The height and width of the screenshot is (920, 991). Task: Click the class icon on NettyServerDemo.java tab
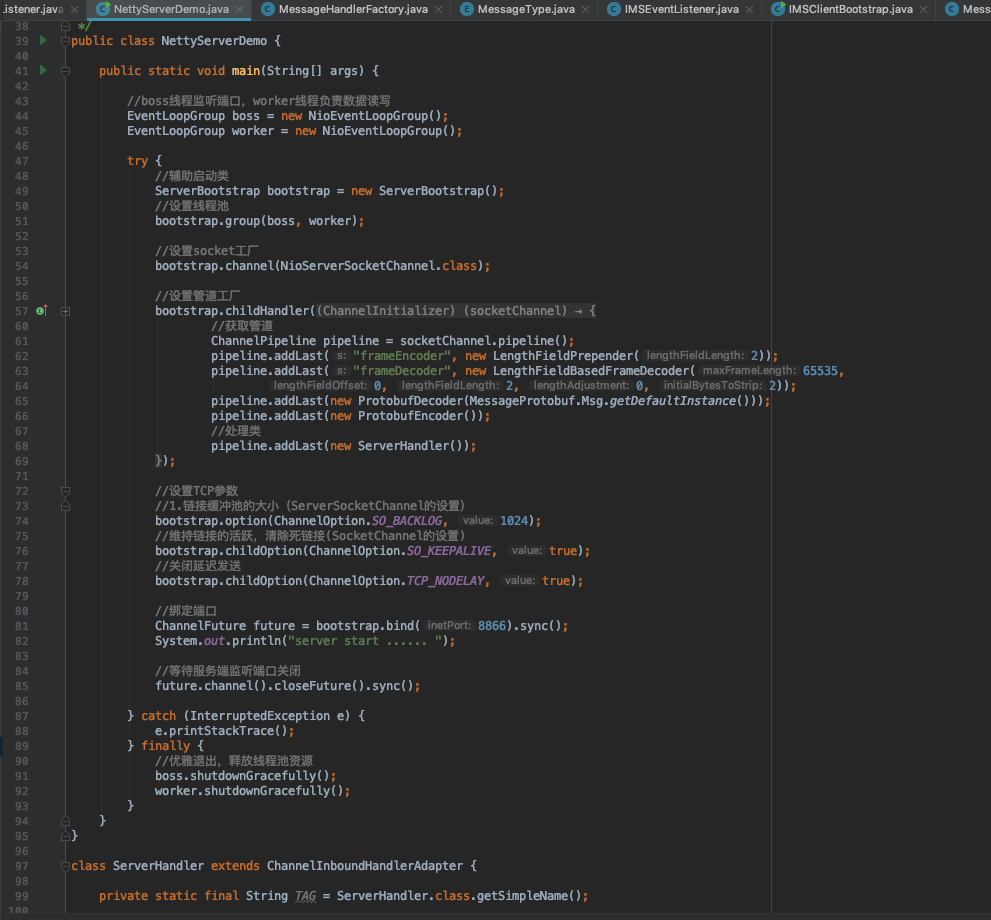pos(103,10)
